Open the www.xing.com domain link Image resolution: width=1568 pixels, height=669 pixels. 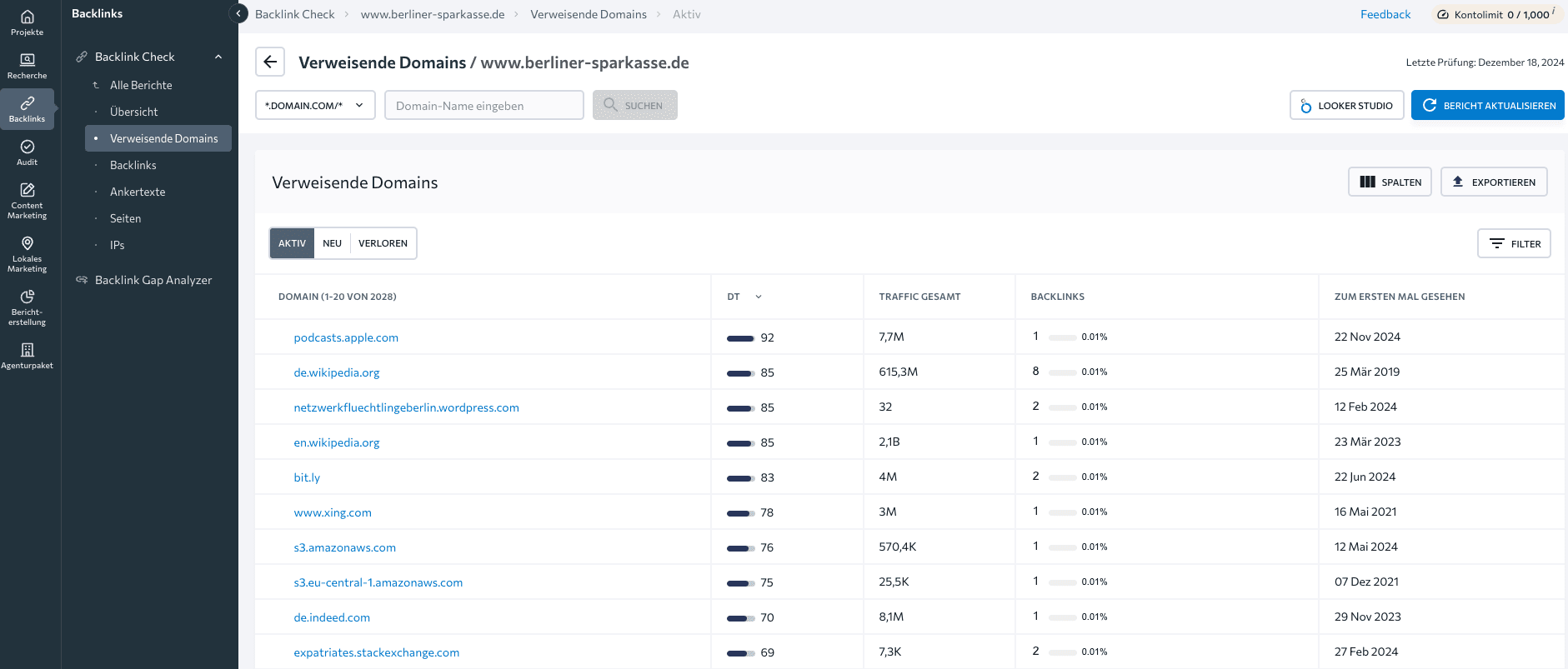click(x=333, y=512)
